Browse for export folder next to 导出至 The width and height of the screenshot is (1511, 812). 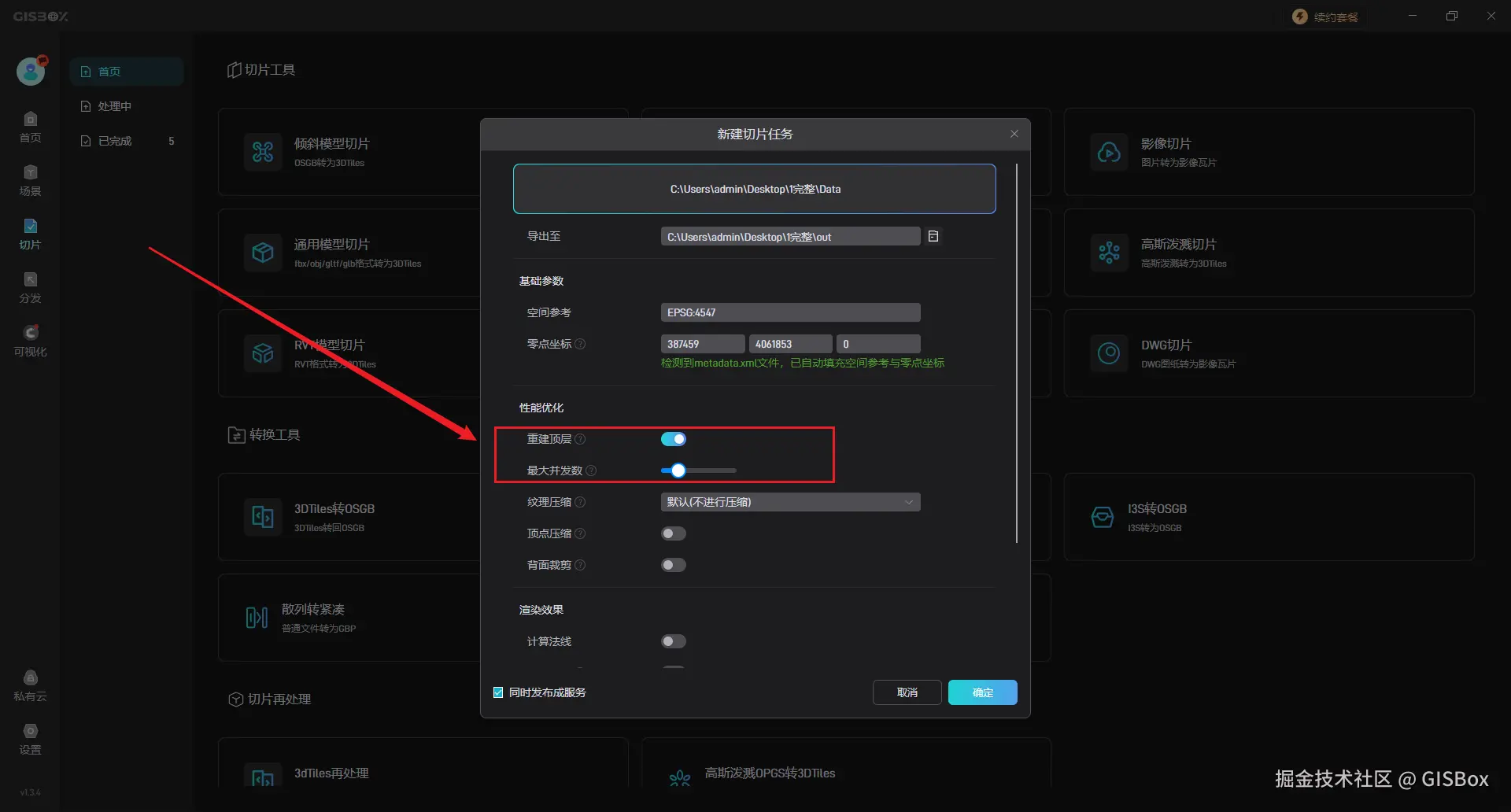point(933,236)
